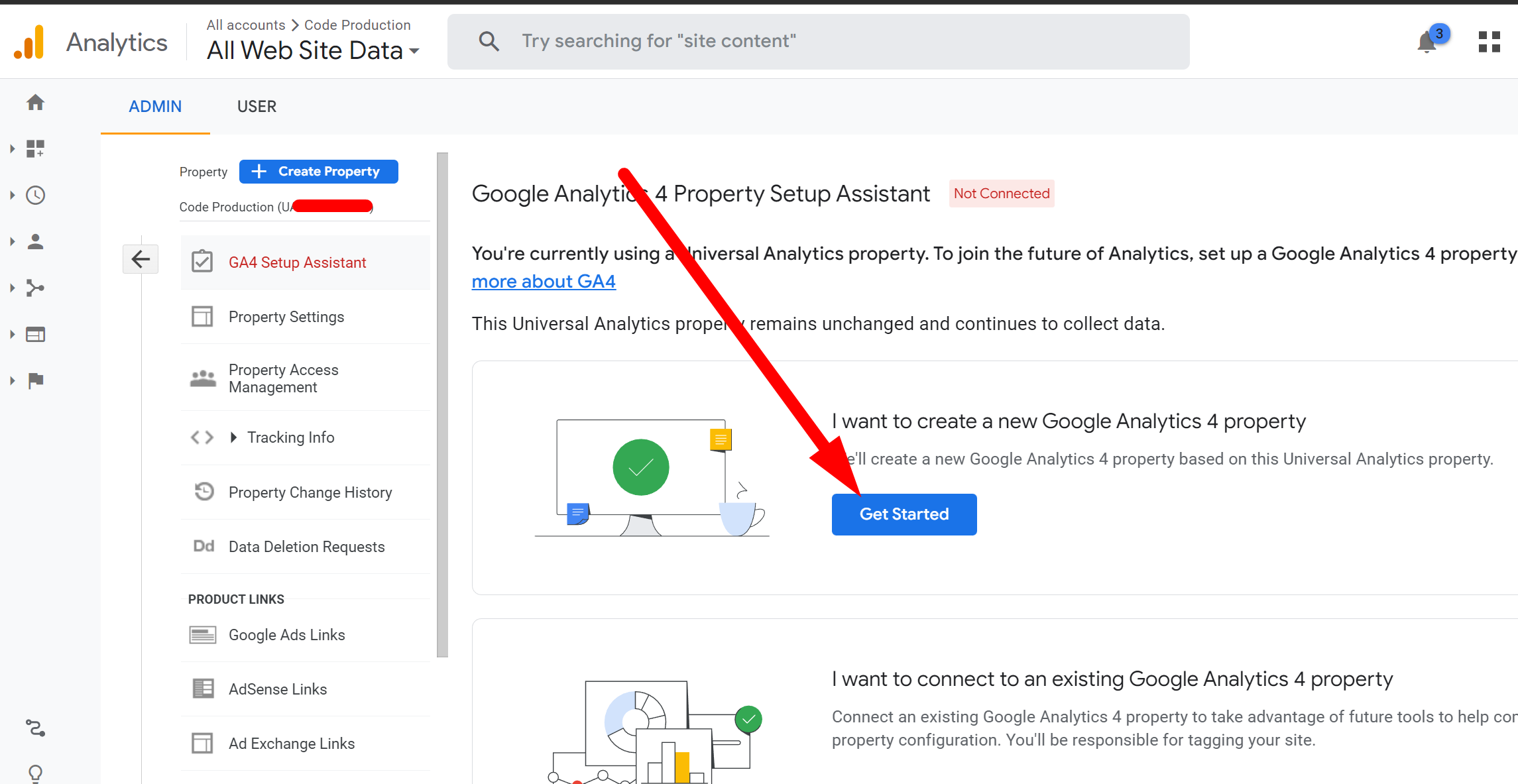This screenshot has height=784, width=1518.
Task: Click the back arrow button beside property menu
Action: click(141, 259)
